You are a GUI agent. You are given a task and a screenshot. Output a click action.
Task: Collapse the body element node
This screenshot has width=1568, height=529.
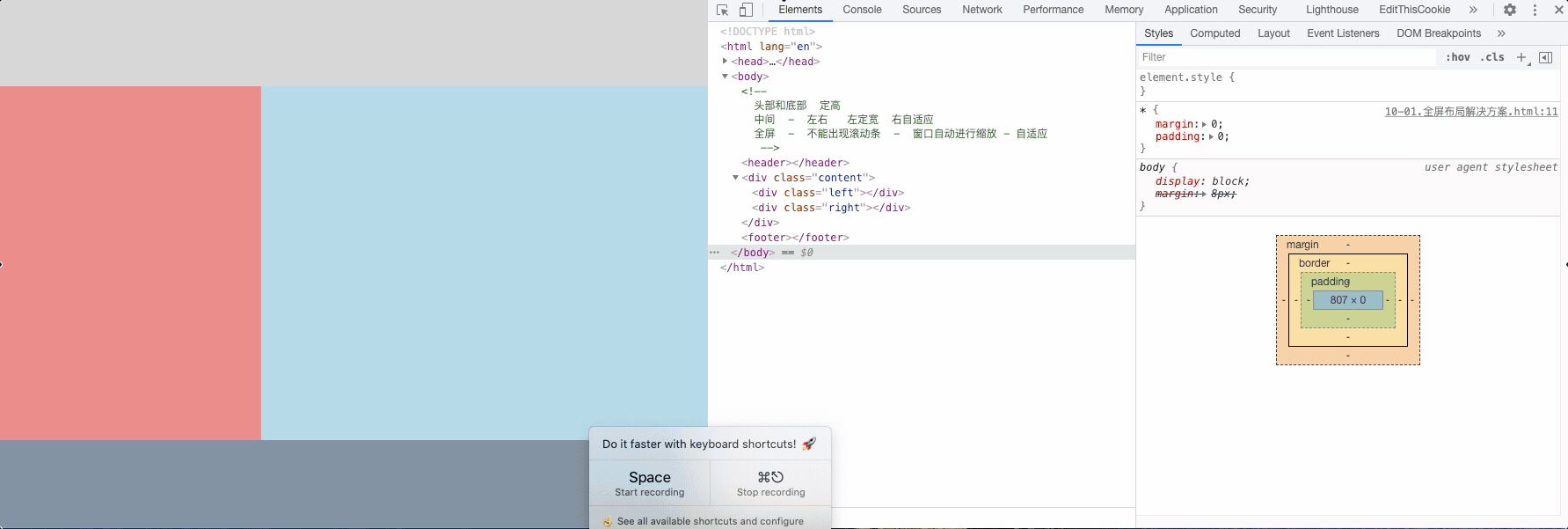click(725, 77)
